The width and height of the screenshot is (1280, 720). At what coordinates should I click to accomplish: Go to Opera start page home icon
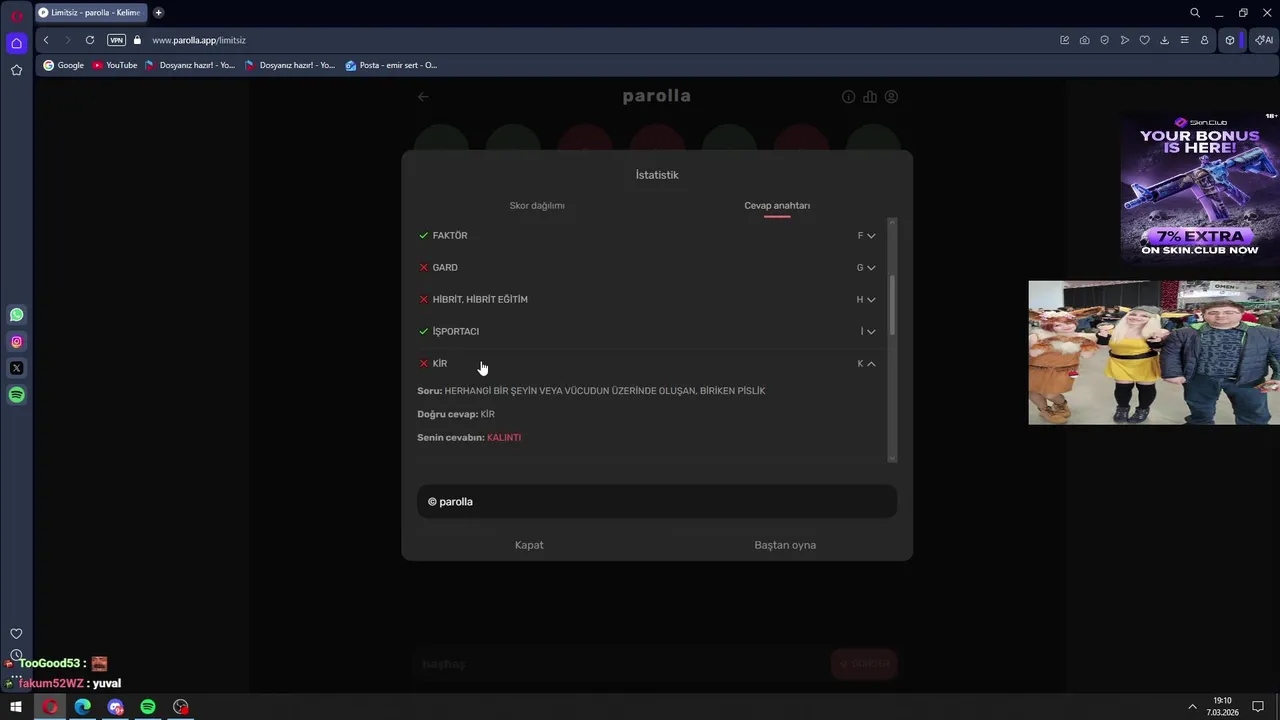[x=16, y=43]
